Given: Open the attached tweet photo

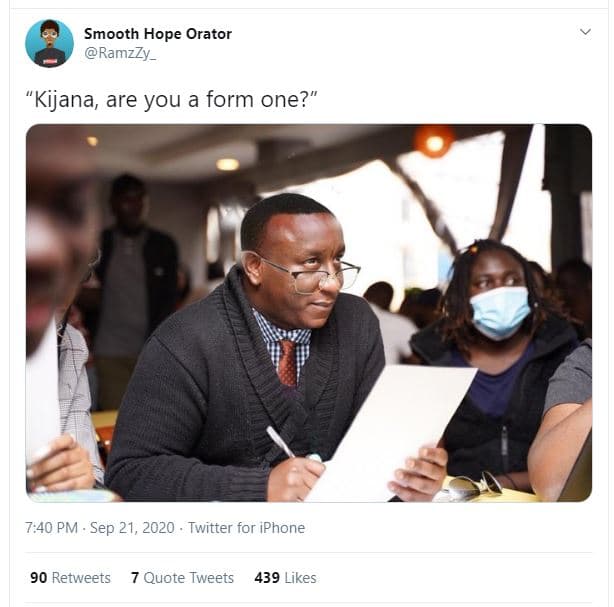Looking at the screenshot, I should pos(309,313).
